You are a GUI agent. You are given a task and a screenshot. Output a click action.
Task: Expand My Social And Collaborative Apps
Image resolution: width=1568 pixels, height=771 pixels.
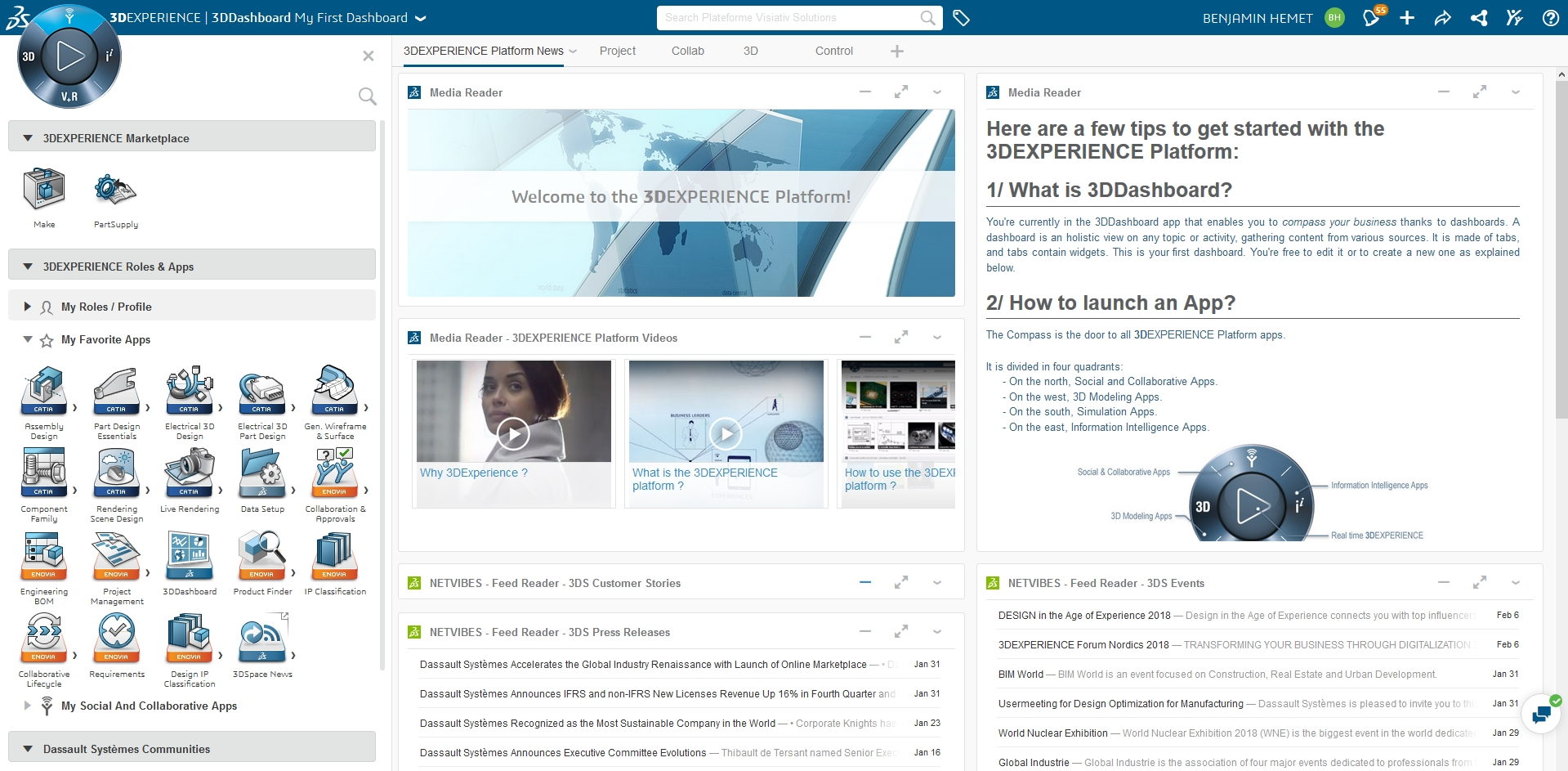click(x=28, y=706)
